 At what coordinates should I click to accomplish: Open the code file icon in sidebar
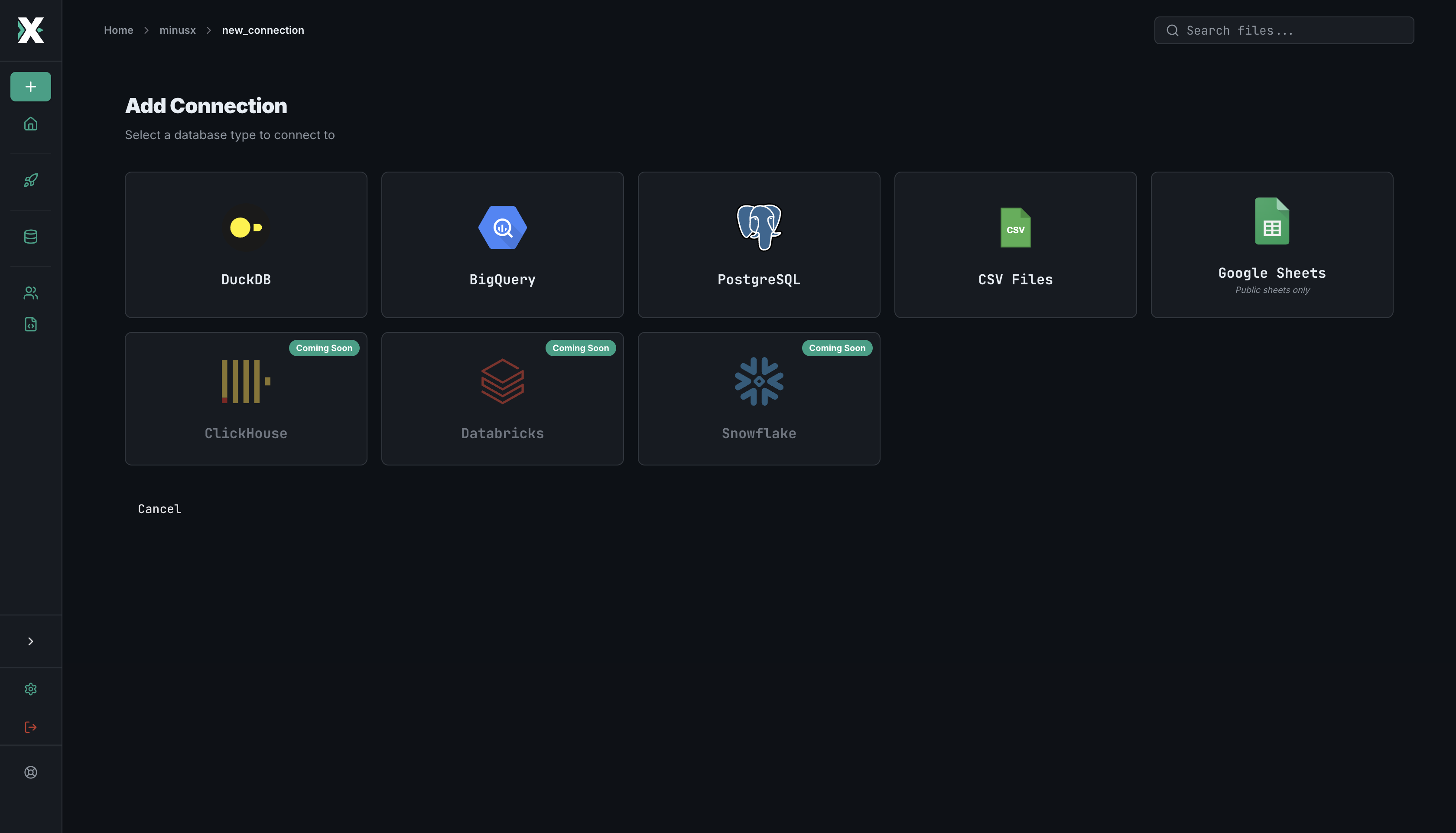[30, 324]
